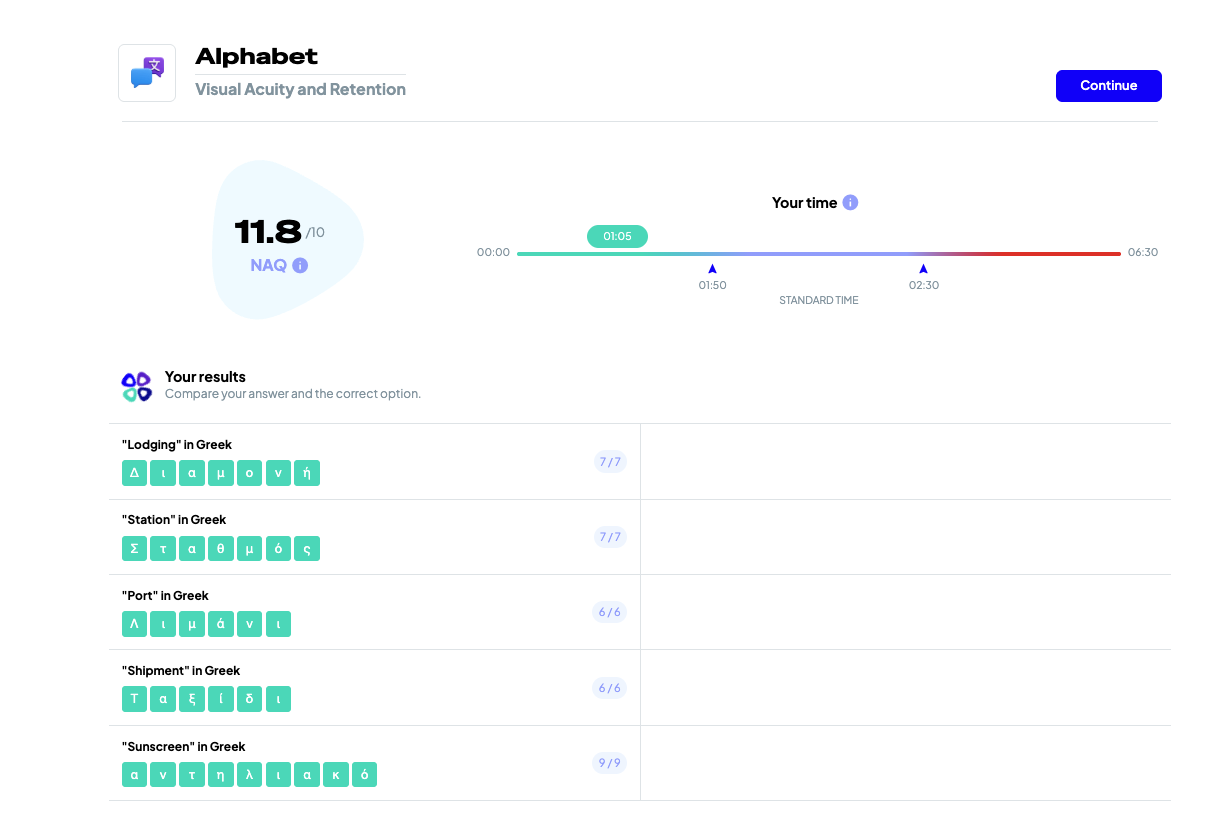Select the ά tile in the Port word
The width and height of the screenshot is (1216, 834).
(221, 624)
